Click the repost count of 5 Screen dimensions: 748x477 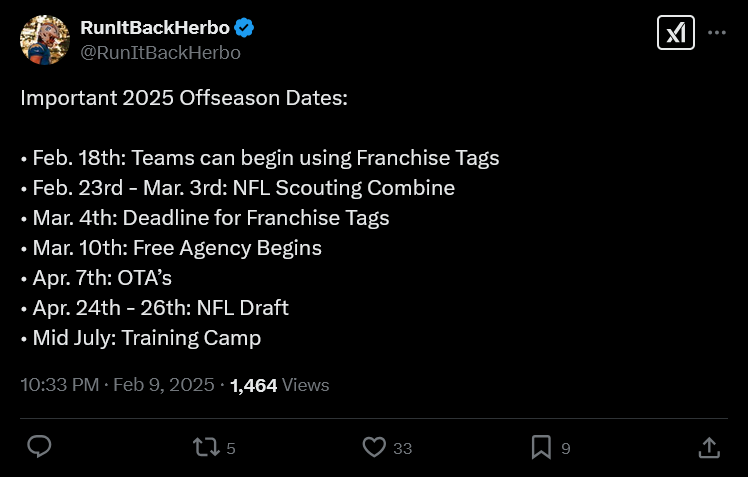point(231,448)
